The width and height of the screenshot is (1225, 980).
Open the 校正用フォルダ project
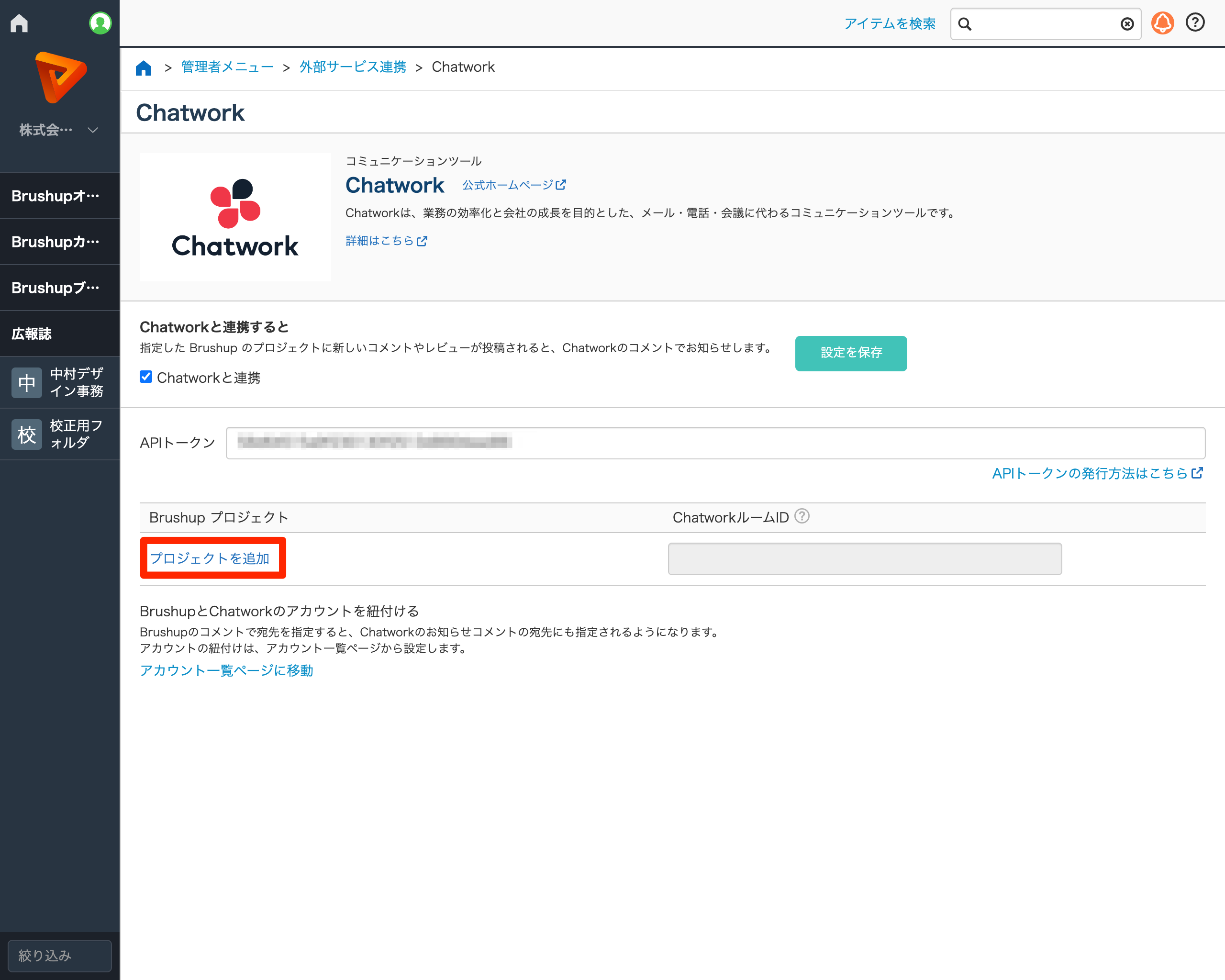(60, 434)
